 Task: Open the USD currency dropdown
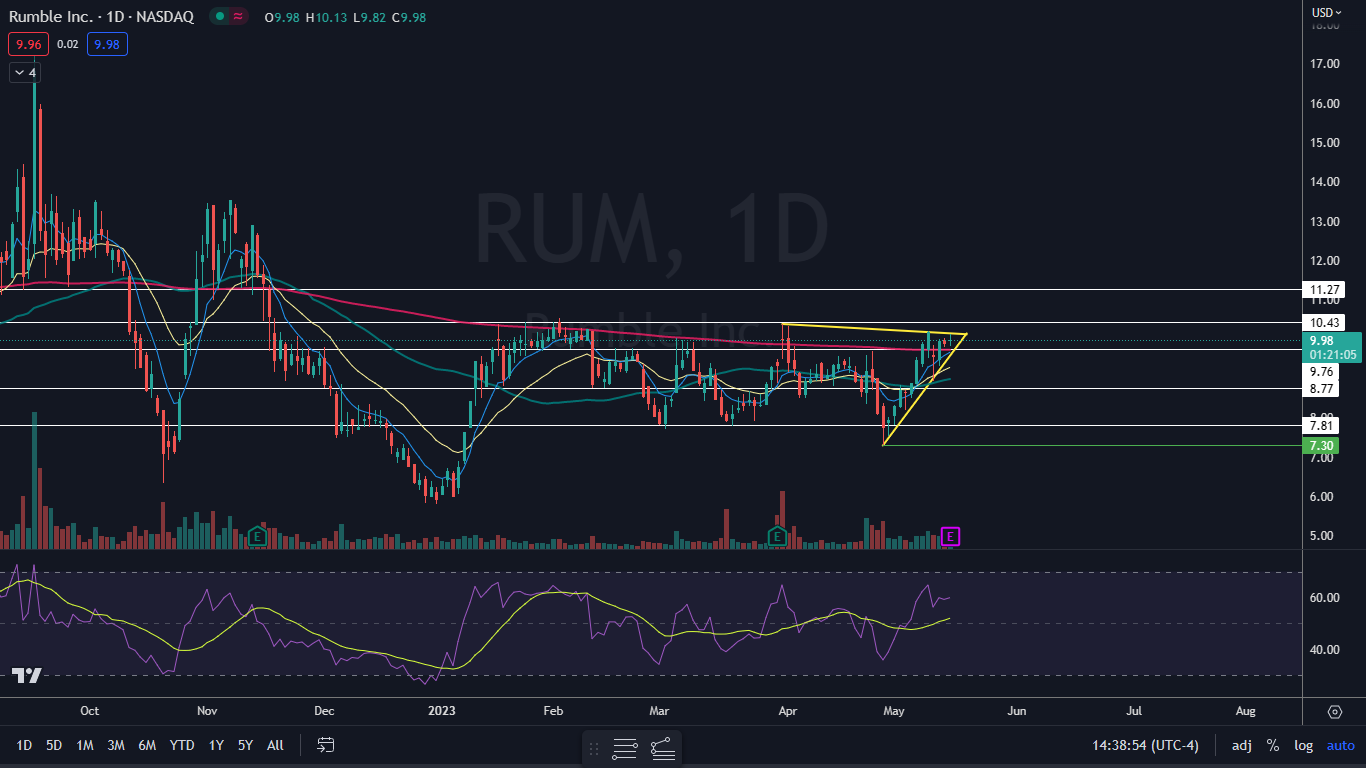coord(1327,12)
